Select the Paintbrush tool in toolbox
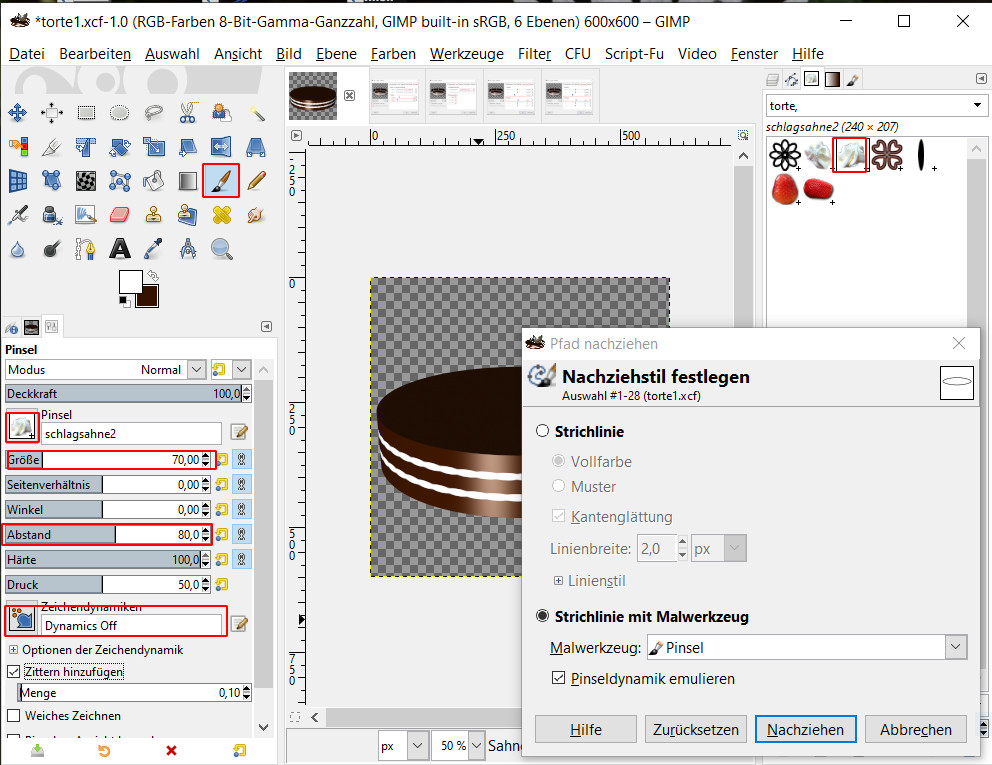992x765 pixels. pyautogui.click(x=220, y=180)
